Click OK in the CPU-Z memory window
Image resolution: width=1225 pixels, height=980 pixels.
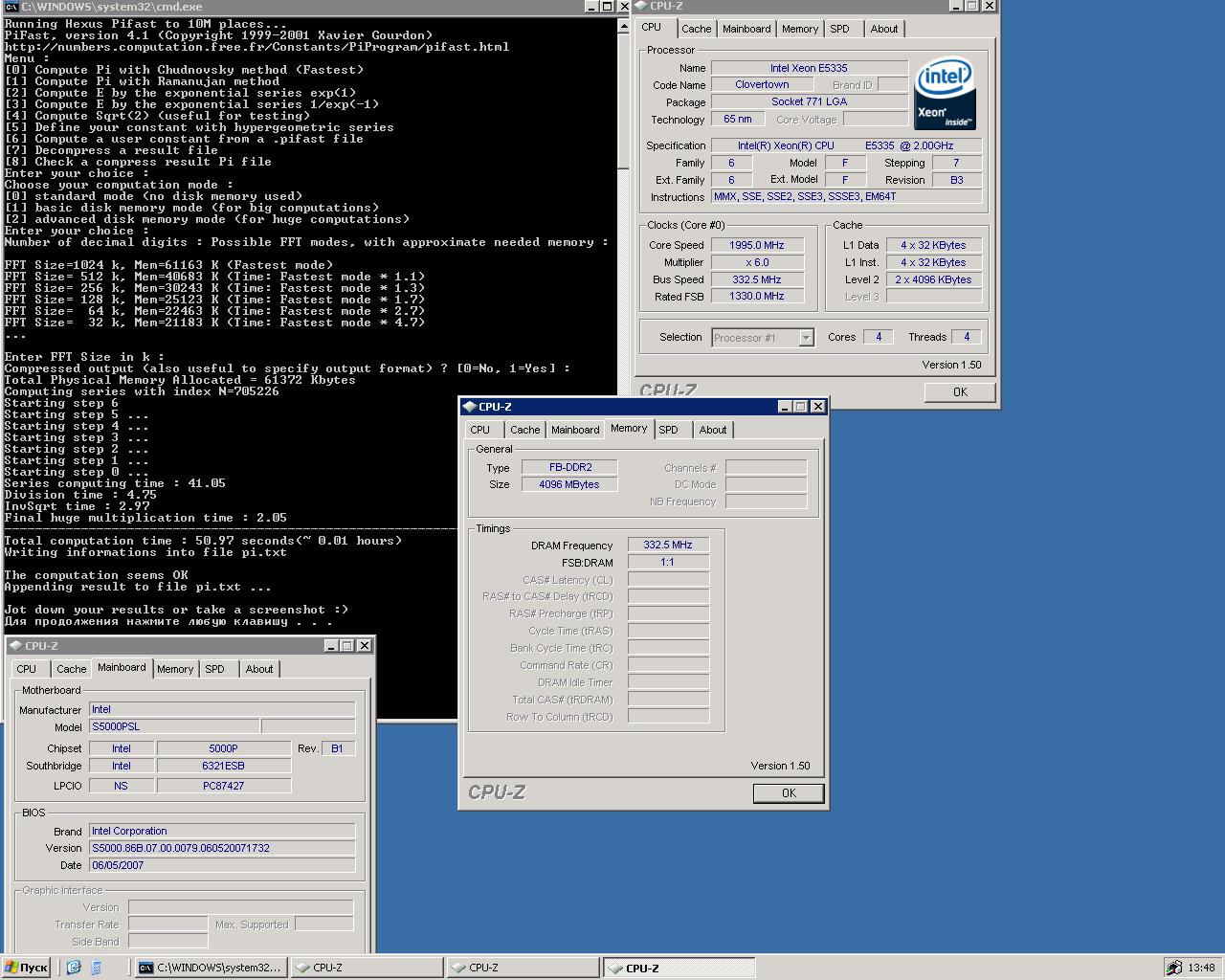[789, 792]
